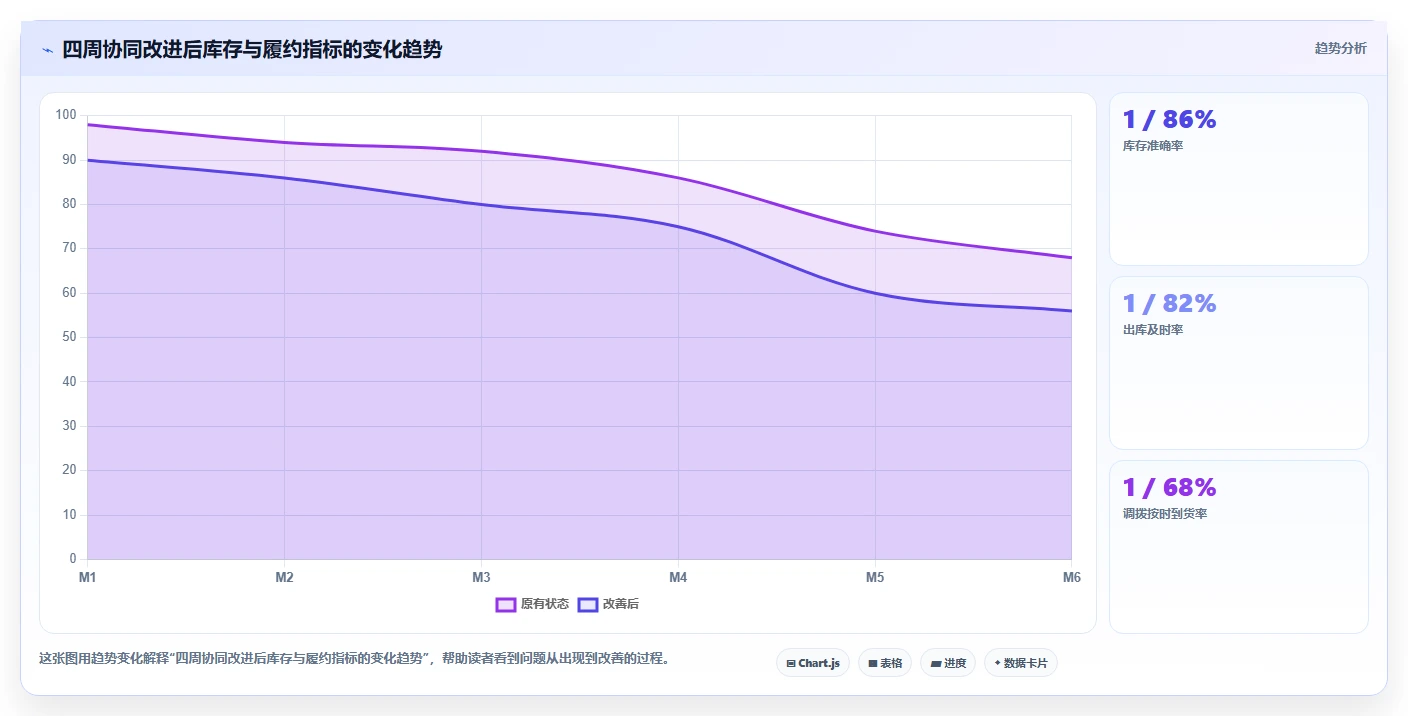This screenshot has height=716, width=1408.
Task: Click the chart title 四周协同改进后库存与履约指标的变化趋势
Action: click(x=252, y=49)
